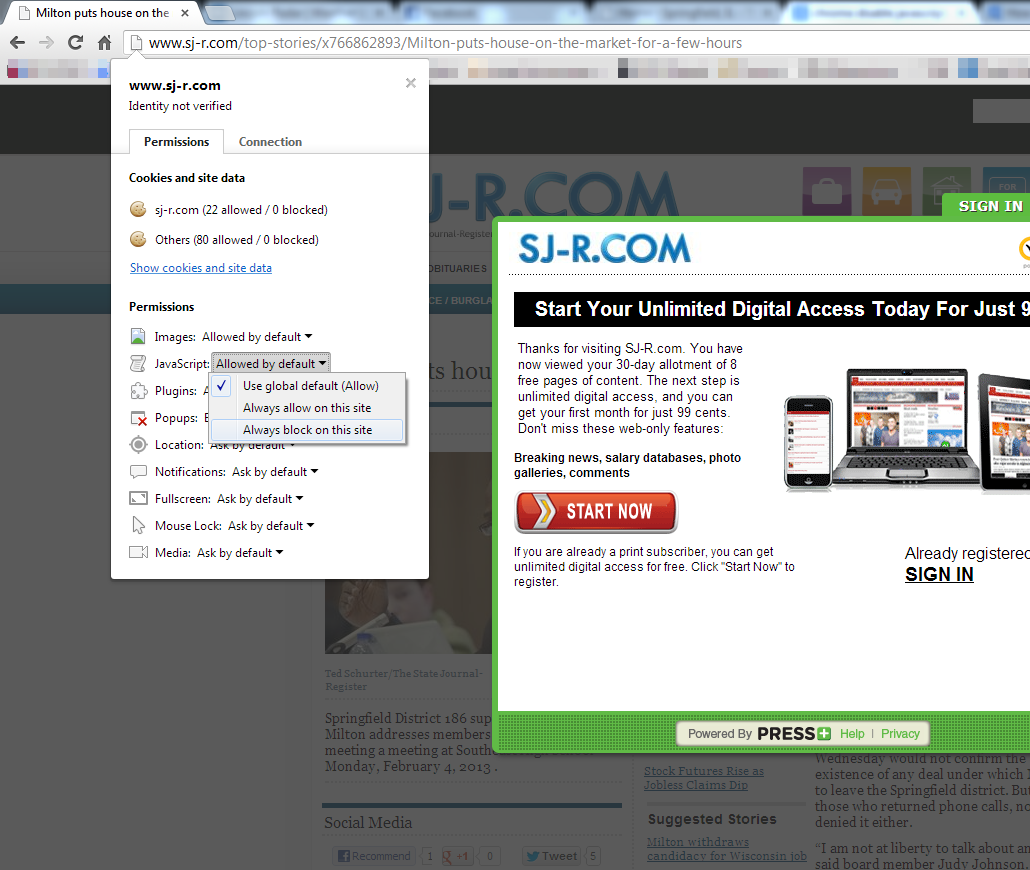
Task: Click sj-r.com (22 allowed / 0 blocked) text
Action: coord(241,210)
